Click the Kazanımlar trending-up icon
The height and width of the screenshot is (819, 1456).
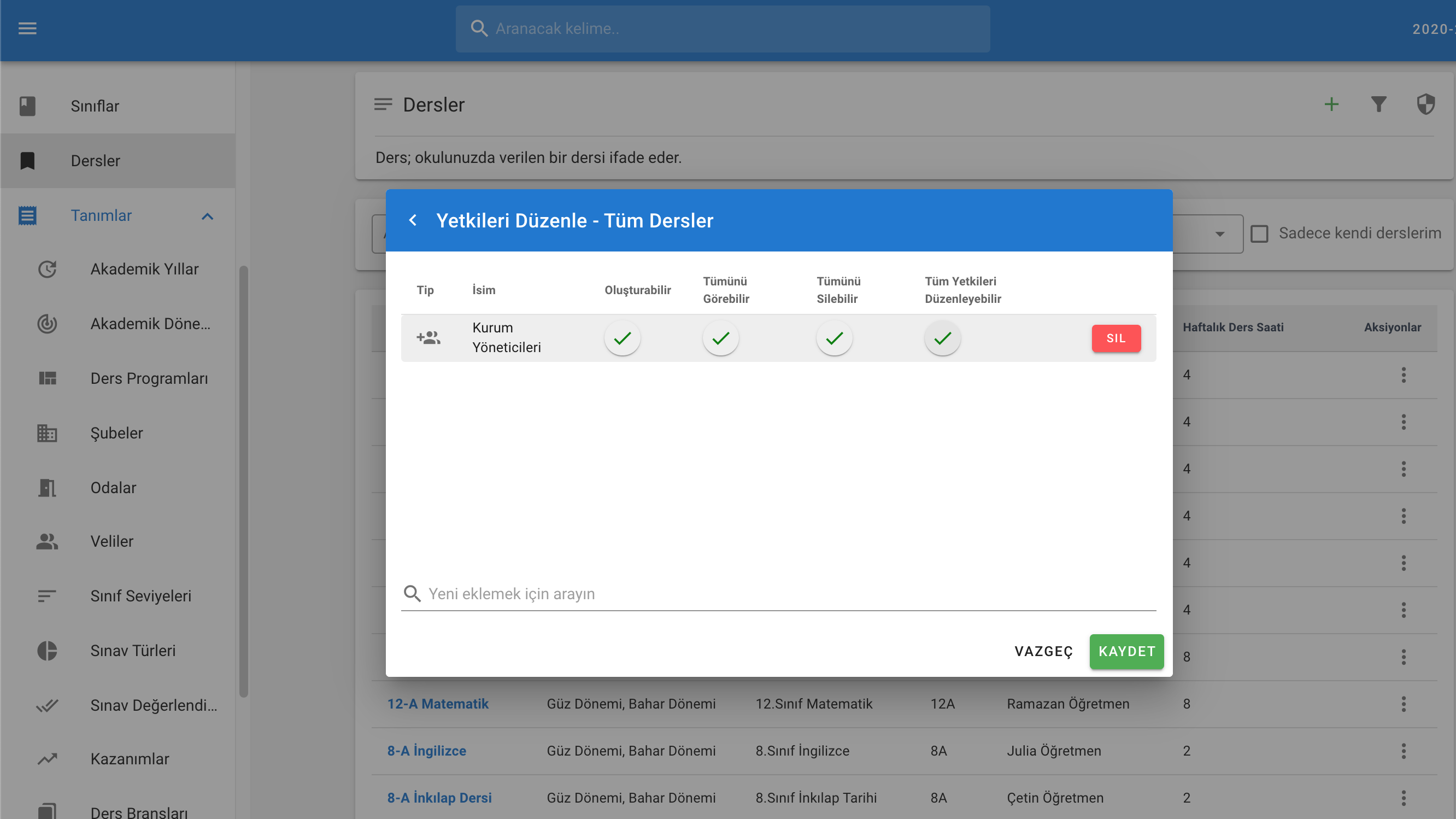tap(47, 759)
